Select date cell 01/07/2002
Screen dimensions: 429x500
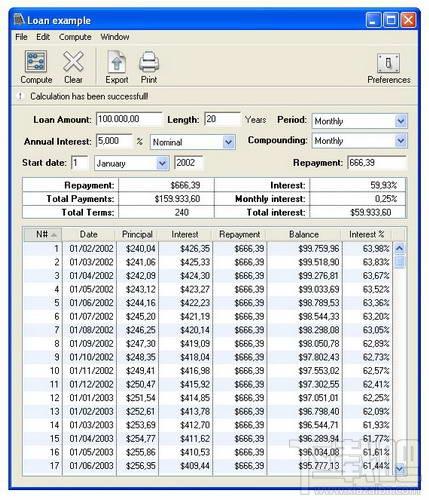[x=91, y=317]
